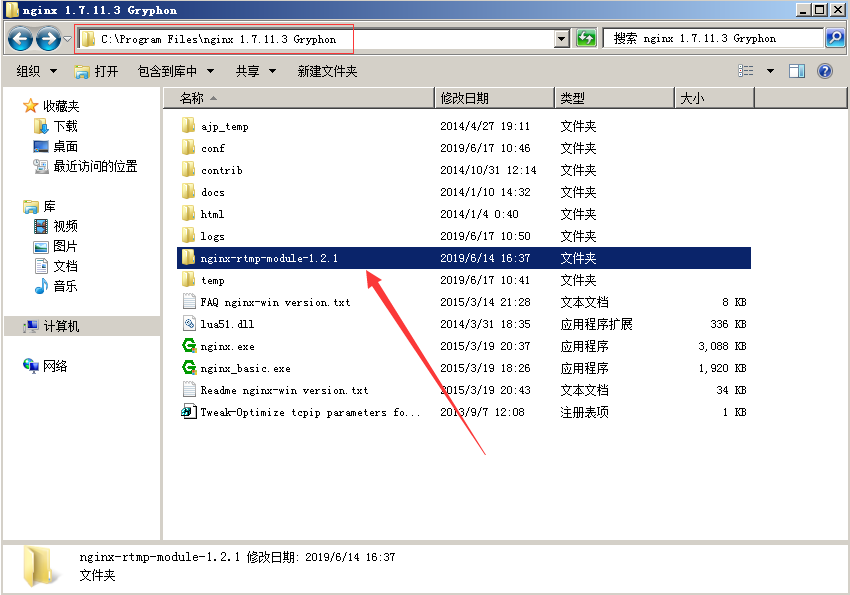Image resolution: width=850 pixels, height=595 pixels.
Task: Sort by the 类型 column header
Action: point(615,98)
